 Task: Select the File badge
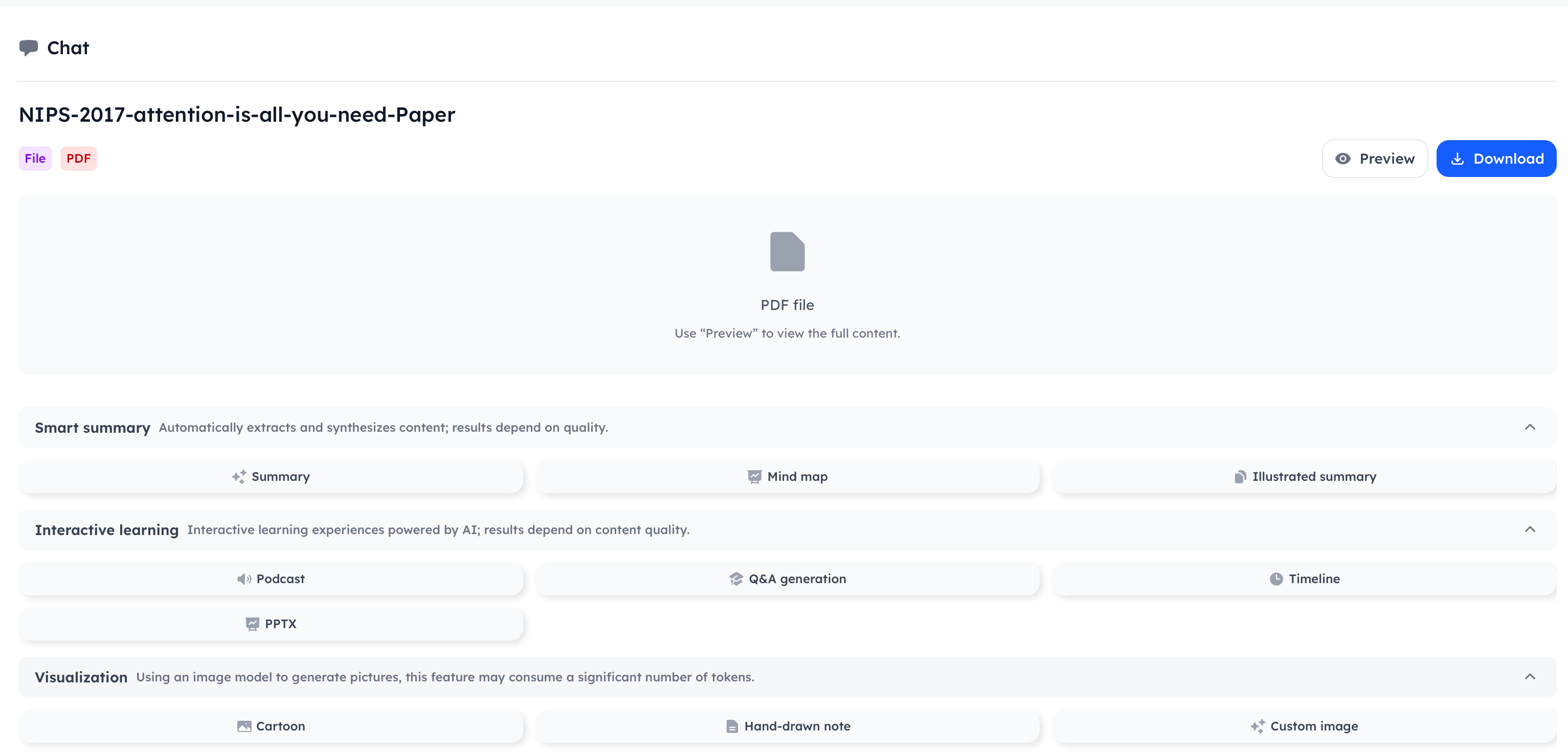35,158
